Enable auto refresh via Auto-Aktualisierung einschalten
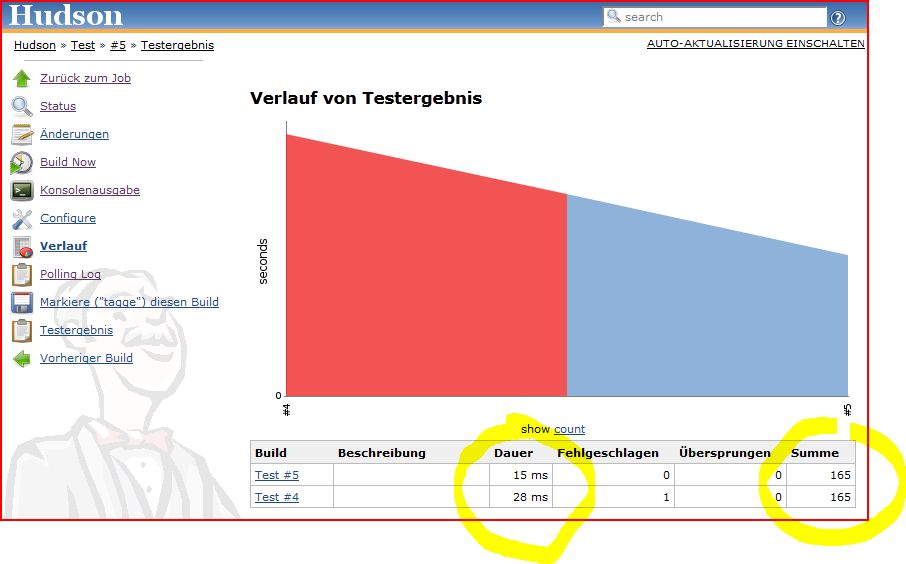The width and height of the screenshot is (906, 564). tap(755, 44)
